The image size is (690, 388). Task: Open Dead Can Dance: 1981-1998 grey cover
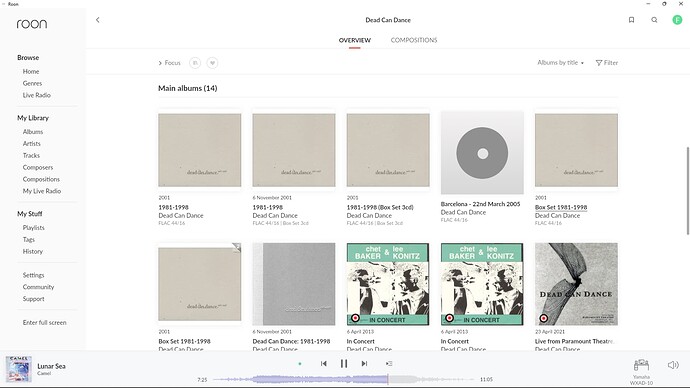pyautogui.click(x=294, y=284)
